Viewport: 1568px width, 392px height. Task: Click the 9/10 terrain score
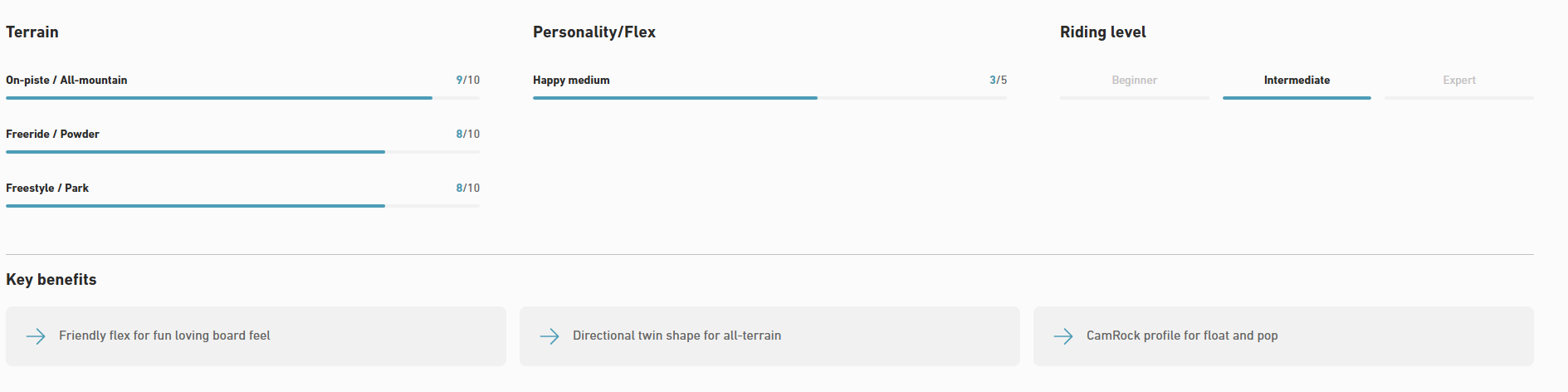(467, 81)
